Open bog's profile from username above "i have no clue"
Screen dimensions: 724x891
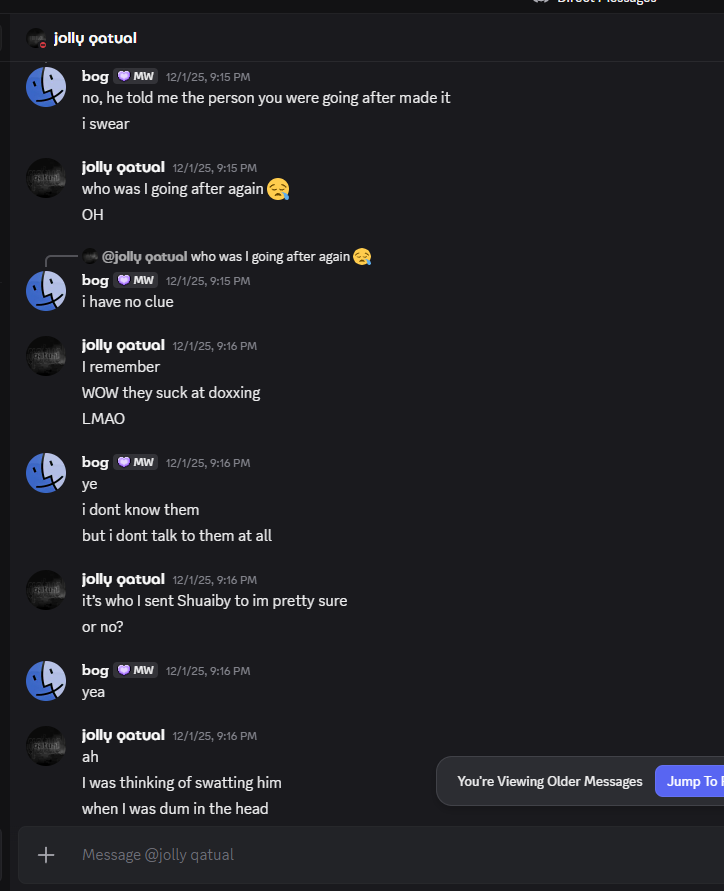95,280
